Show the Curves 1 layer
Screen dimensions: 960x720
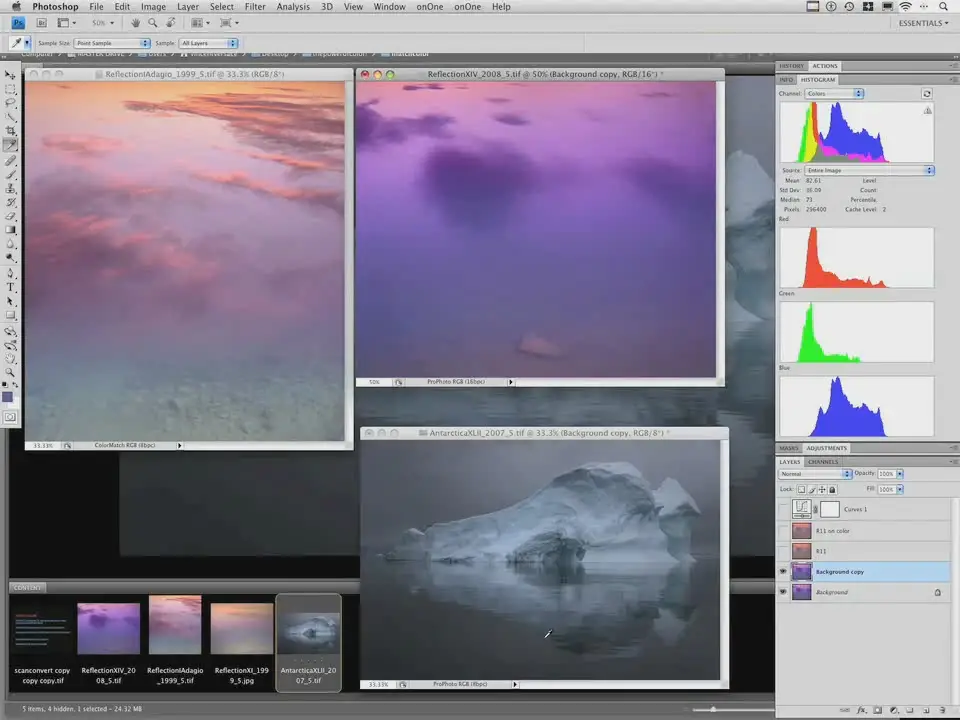783,509
